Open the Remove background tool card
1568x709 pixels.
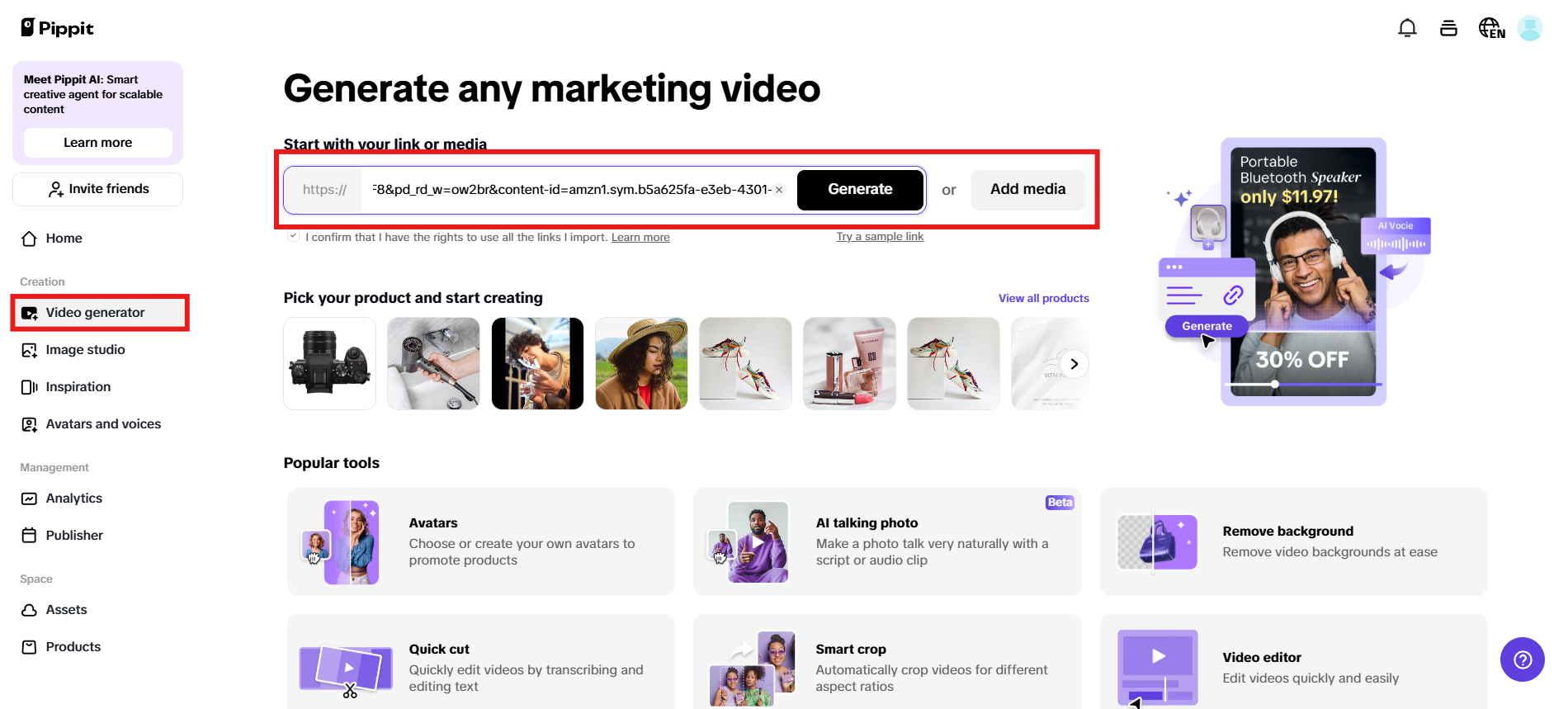click(x=1293, y=541)
